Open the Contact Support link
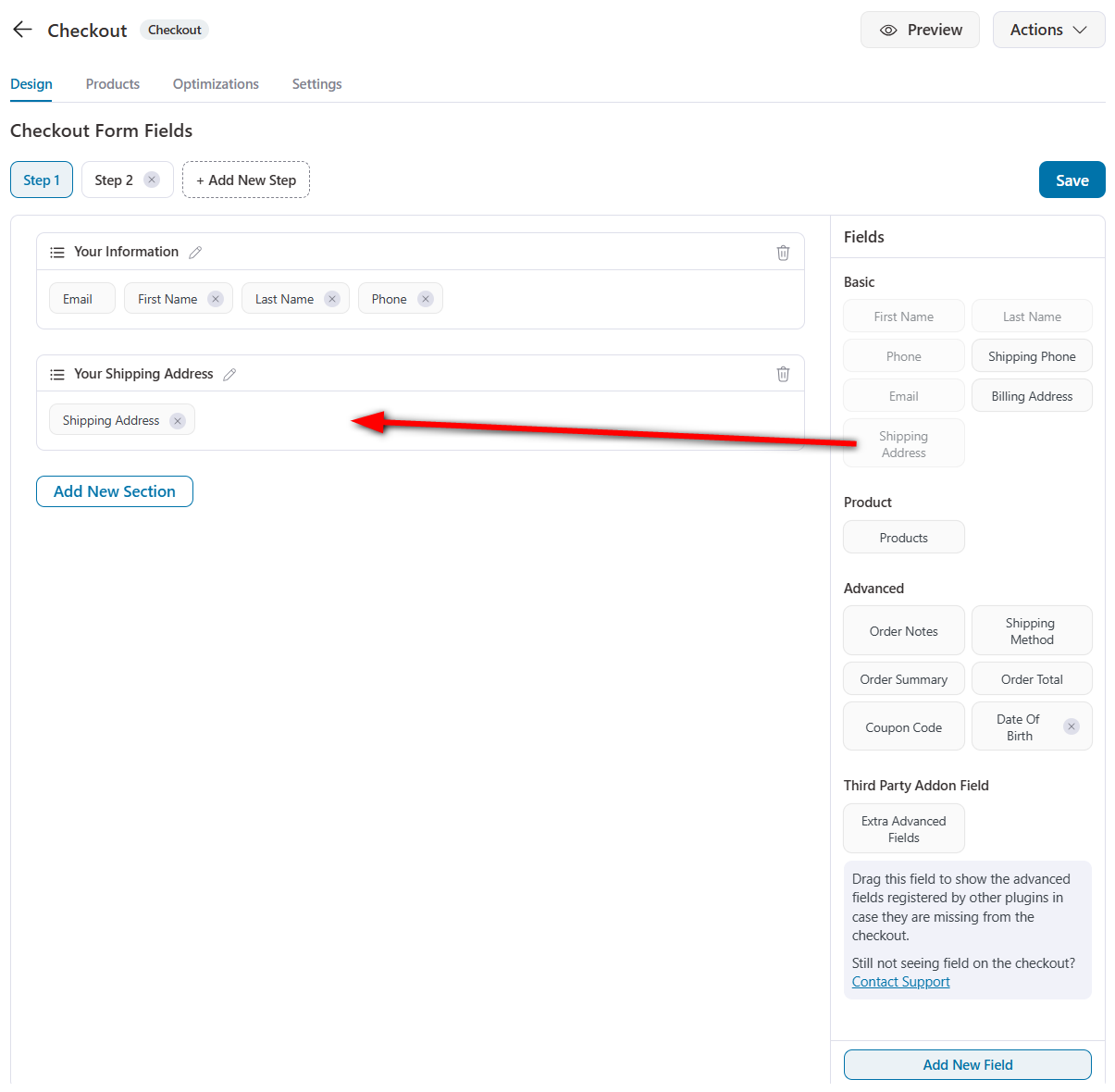Screen dimensions: 1115x1092 tap(900, 982)
